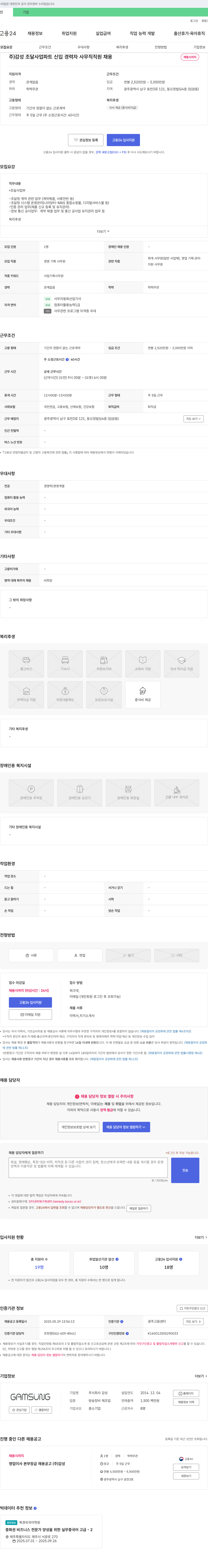The image size is (208, 1568).
Task: Open the company 홈페이지 button
Action: (x=186, y=1393)
